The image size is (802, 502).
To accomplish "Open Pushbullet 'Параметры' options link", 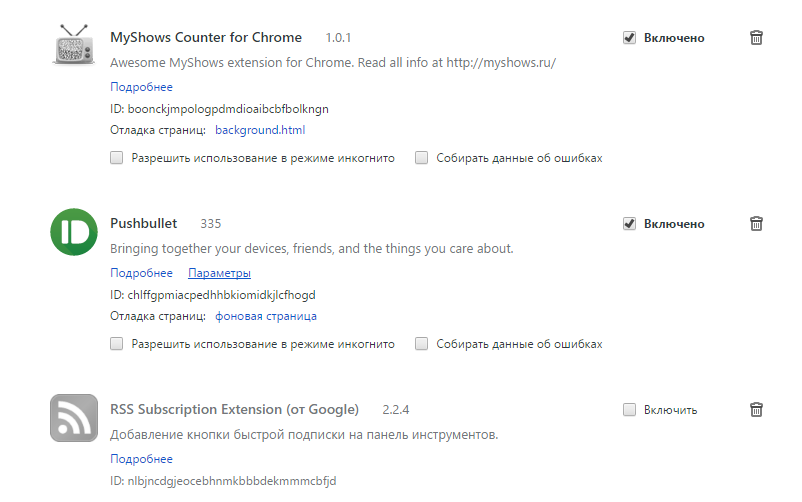I will (x=219, y=273).
